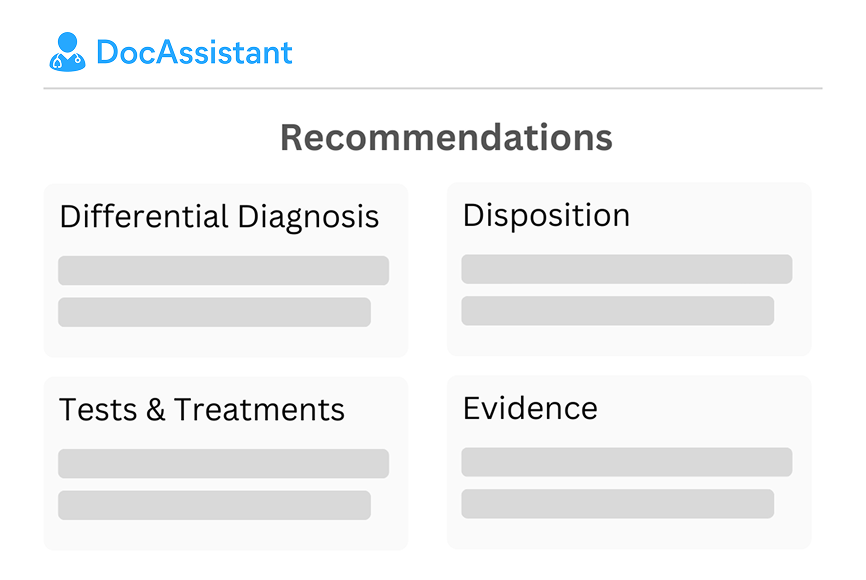
Task: Click the Tests & Treatments title text
Action: 202,409
